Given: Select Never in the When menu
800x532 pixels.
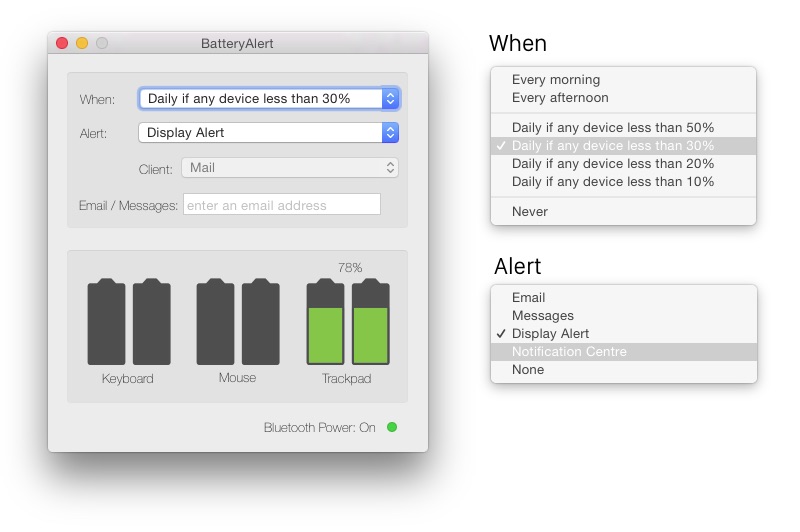Looking at the screenshot, I should (x=623, y=211).
